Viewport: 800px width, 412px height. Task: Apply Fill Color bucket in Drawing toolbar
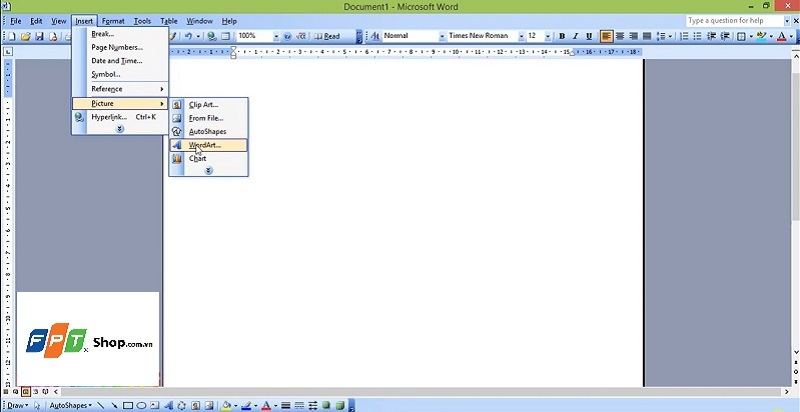[x=226, y=406]
